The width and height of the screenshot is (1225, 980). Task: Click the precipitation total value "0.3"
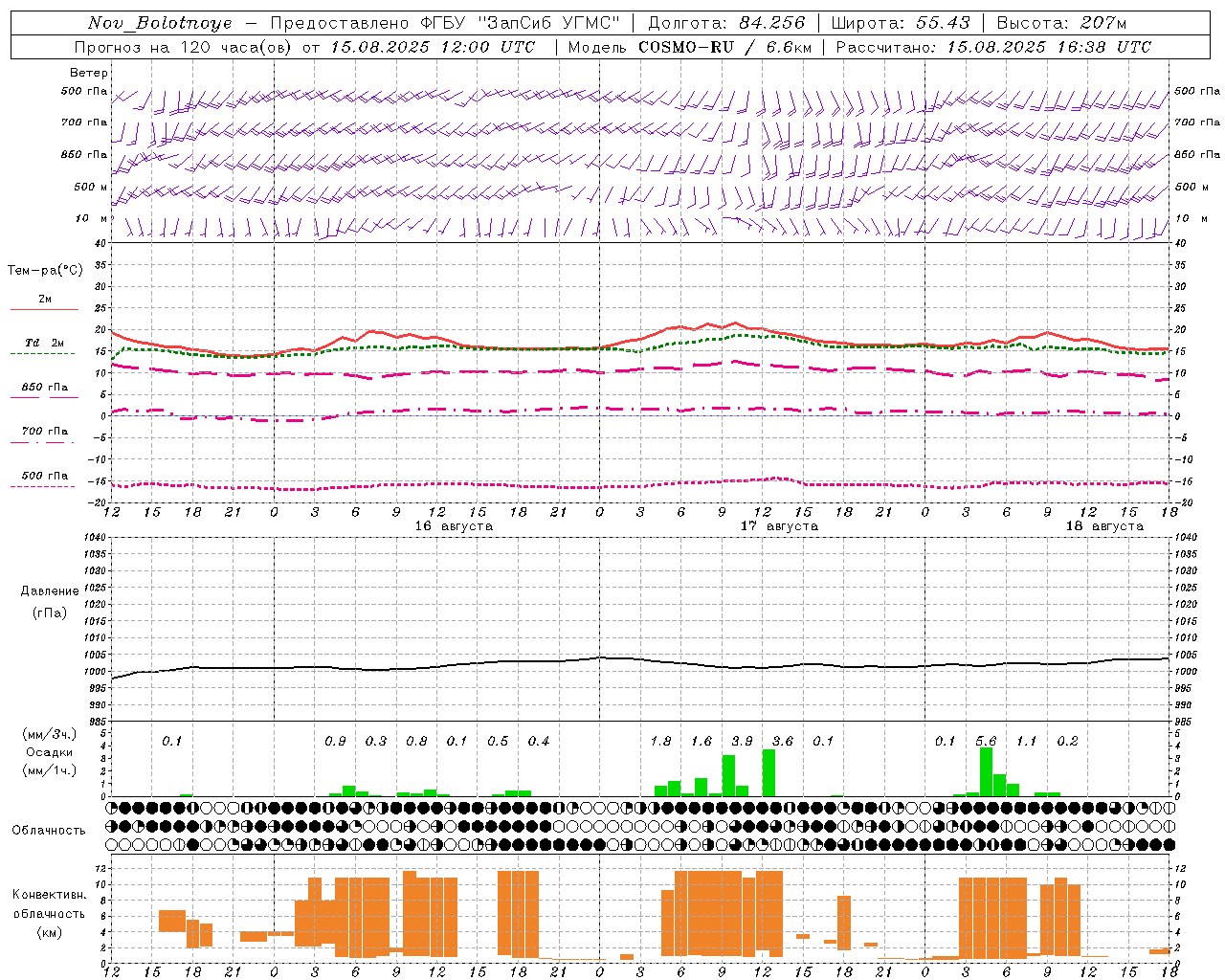point(376,742)
